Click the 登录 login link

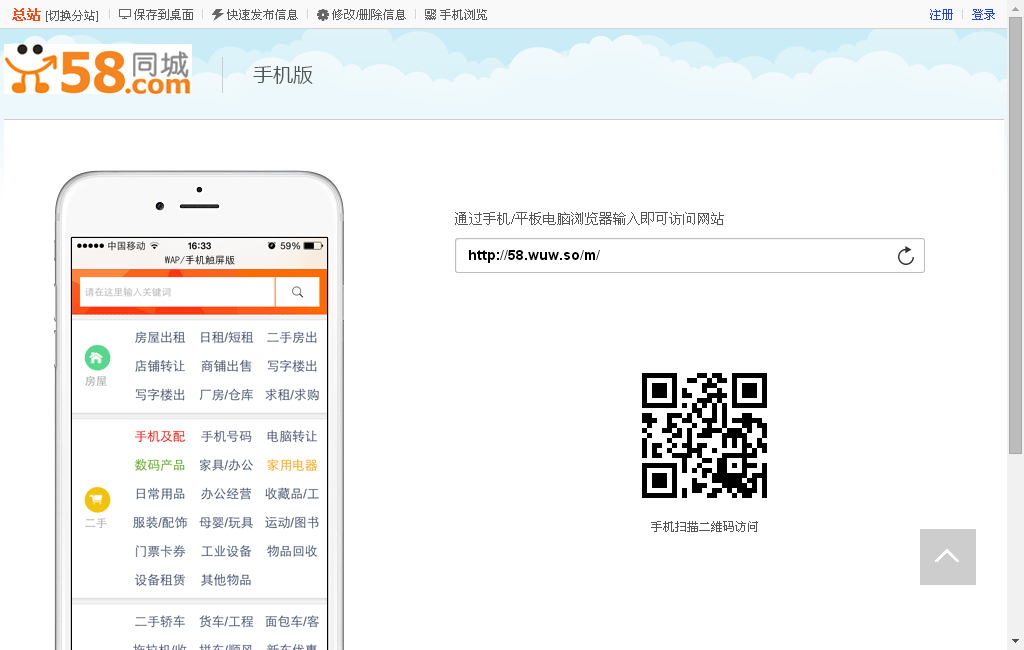[x=982, y=14]
